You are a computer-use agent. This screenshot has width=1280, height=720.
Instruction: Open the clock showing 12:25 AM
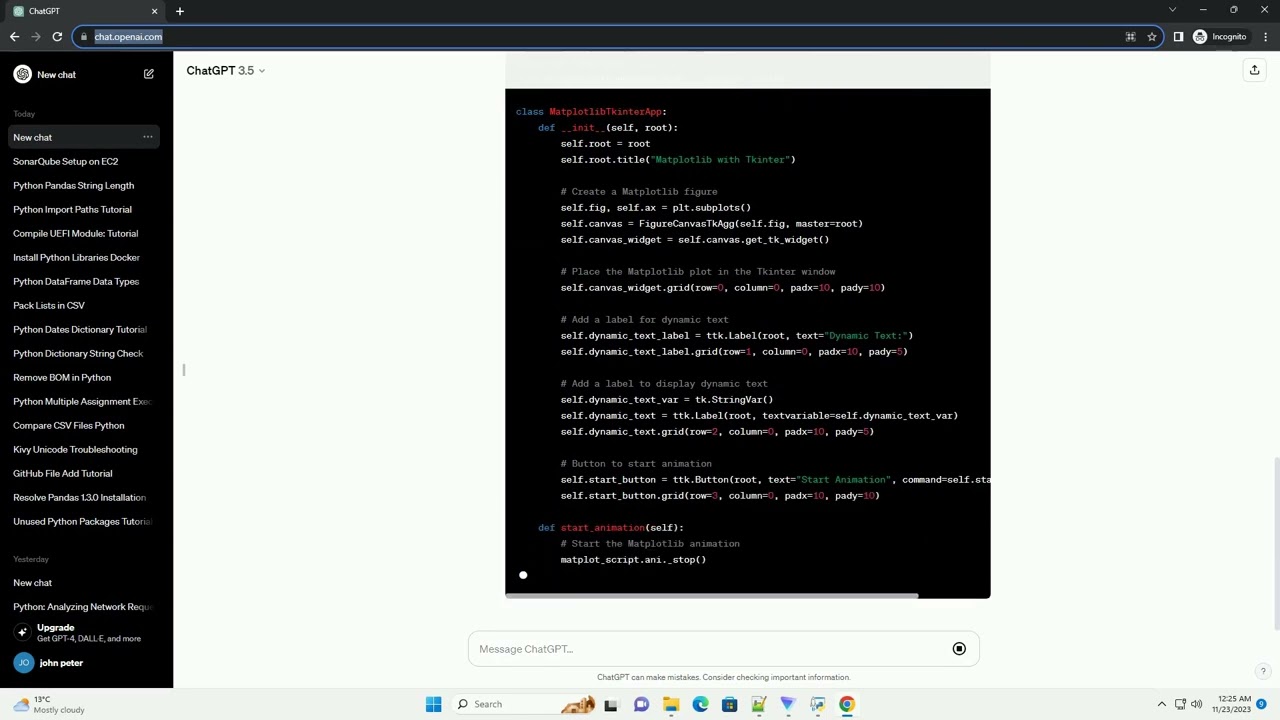click(x=1231, y=704)
